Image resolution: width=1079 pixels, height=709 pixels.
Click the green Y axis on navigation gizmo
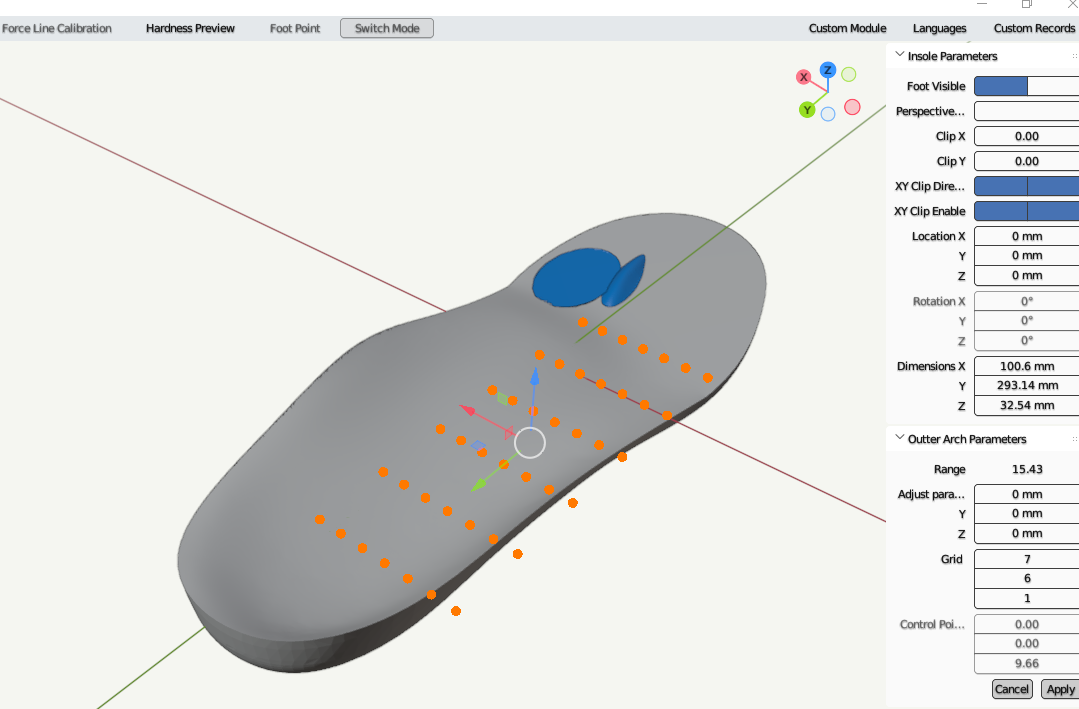click(806, 110)
